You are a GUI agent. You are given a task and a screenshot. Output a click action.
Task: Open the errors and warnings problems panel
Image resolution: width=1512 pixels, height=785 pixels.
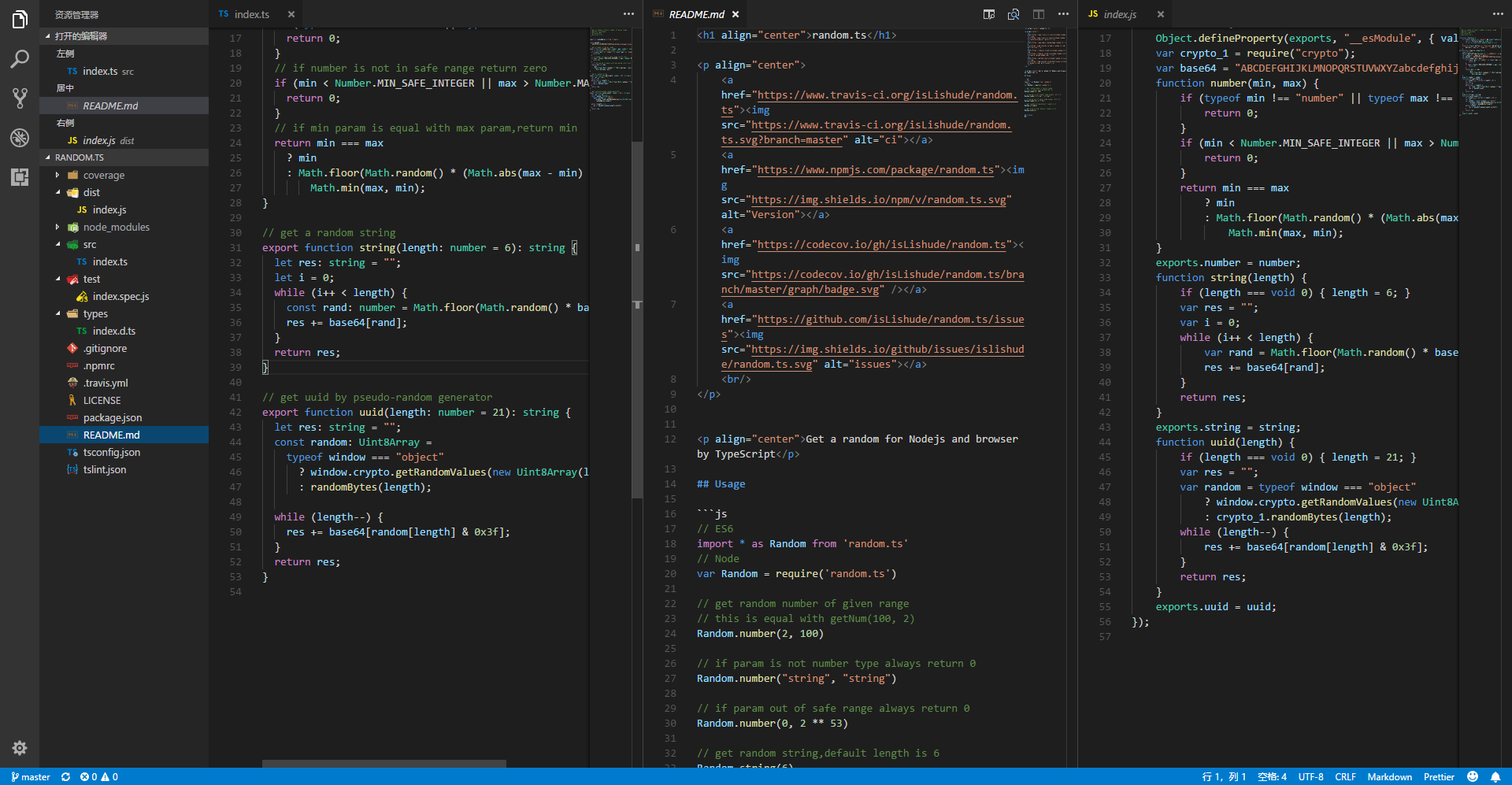(x=99, y=777)
